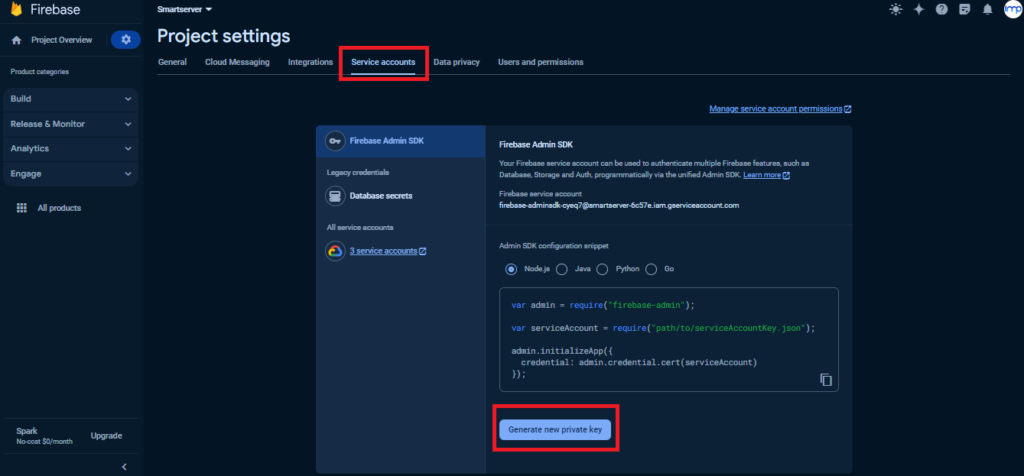Click inside the Node.js code snippet
1024x476 pixels.
[x=669, y=339]
